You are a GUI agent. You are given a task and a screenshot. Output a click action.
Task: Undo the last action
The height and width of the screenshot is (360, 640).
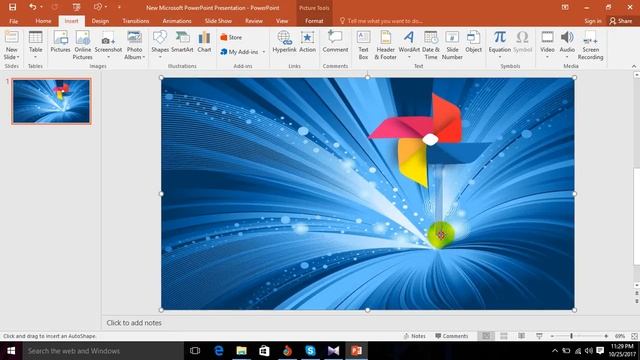pos(32,7)
